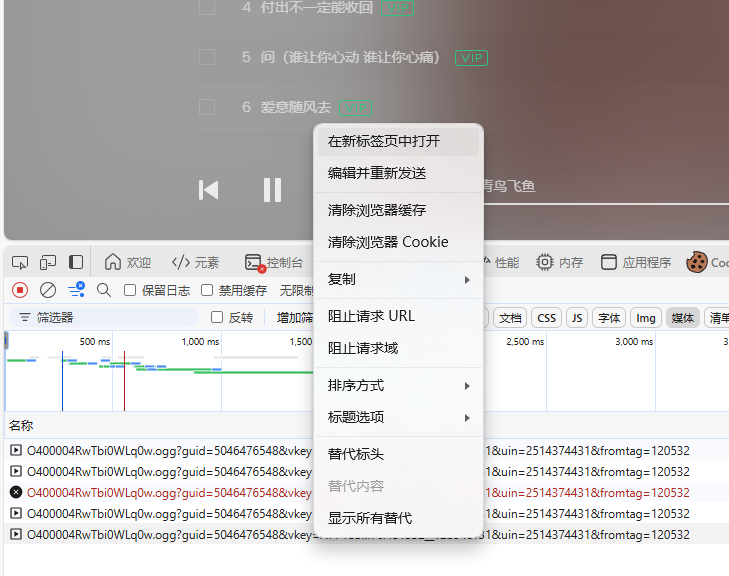
Task: Enable 禁用缓存 checkbox
Action: pyautogui.click(x=207, y=291)
